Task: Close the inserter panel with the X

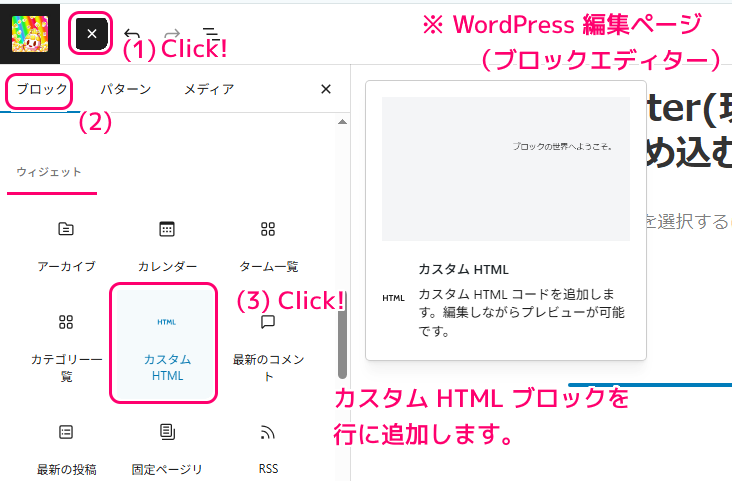Action: (326, 89)
